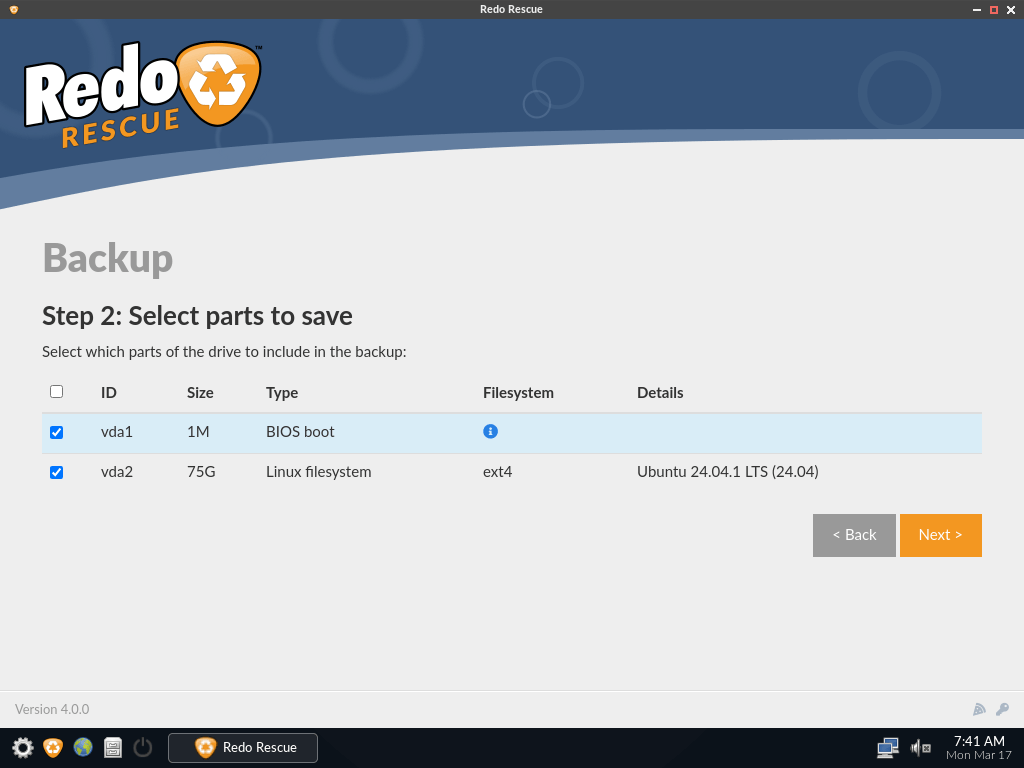This screenshot has width=1024, height=768.
Task: Click the power icon in the taskbar
Action: click(141, 747)
